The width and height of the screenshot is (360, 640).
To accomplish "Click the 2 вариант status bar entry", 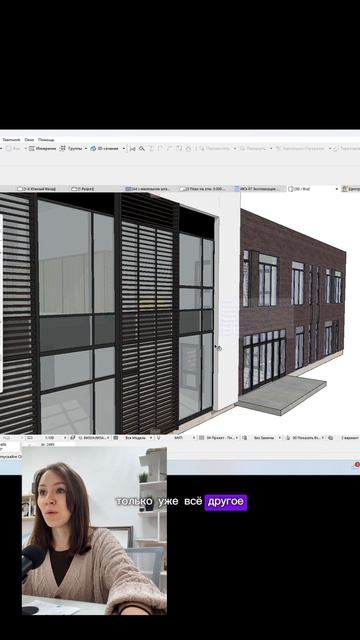I will tap(349, 438).
